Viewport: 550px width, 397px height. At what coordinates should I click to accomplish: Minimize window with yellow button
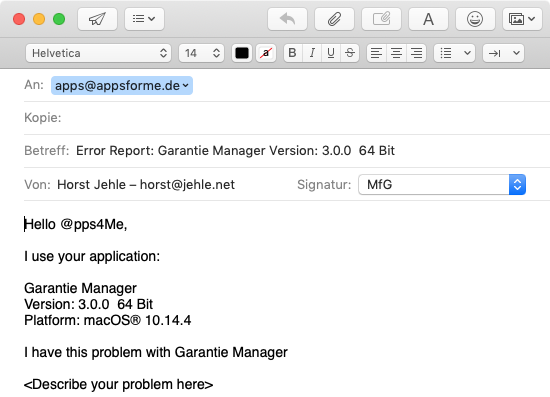(x=39, y=19)
